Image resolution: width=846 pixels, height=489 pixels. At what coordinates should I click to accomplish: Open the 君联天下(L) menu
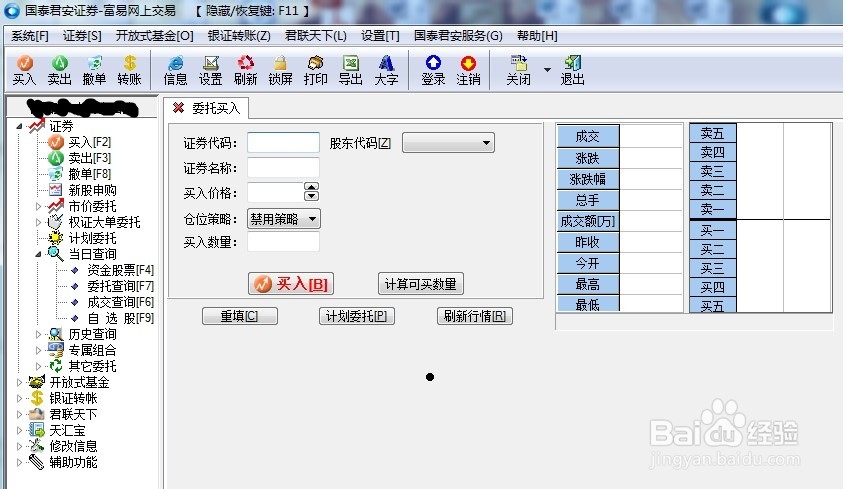tap(316, 36)
